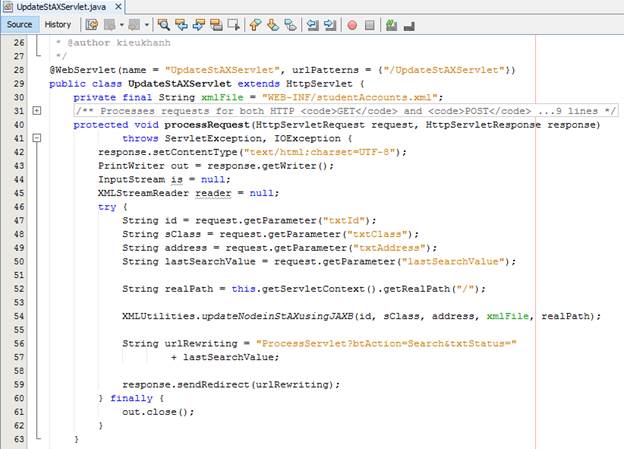This screenshot has height=449, width=624.
Task: Open the Forward navigation dropdown arrow
Action: tap(146, 25)
